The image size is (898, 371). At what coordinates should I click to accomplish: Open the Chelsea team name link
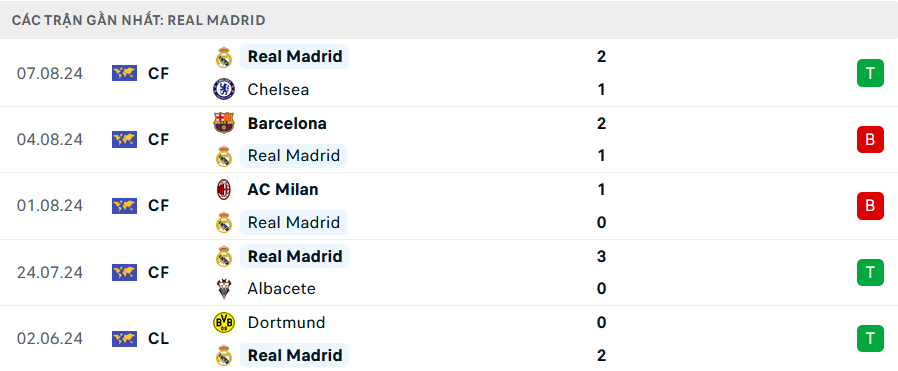click(x=278, y=89)
